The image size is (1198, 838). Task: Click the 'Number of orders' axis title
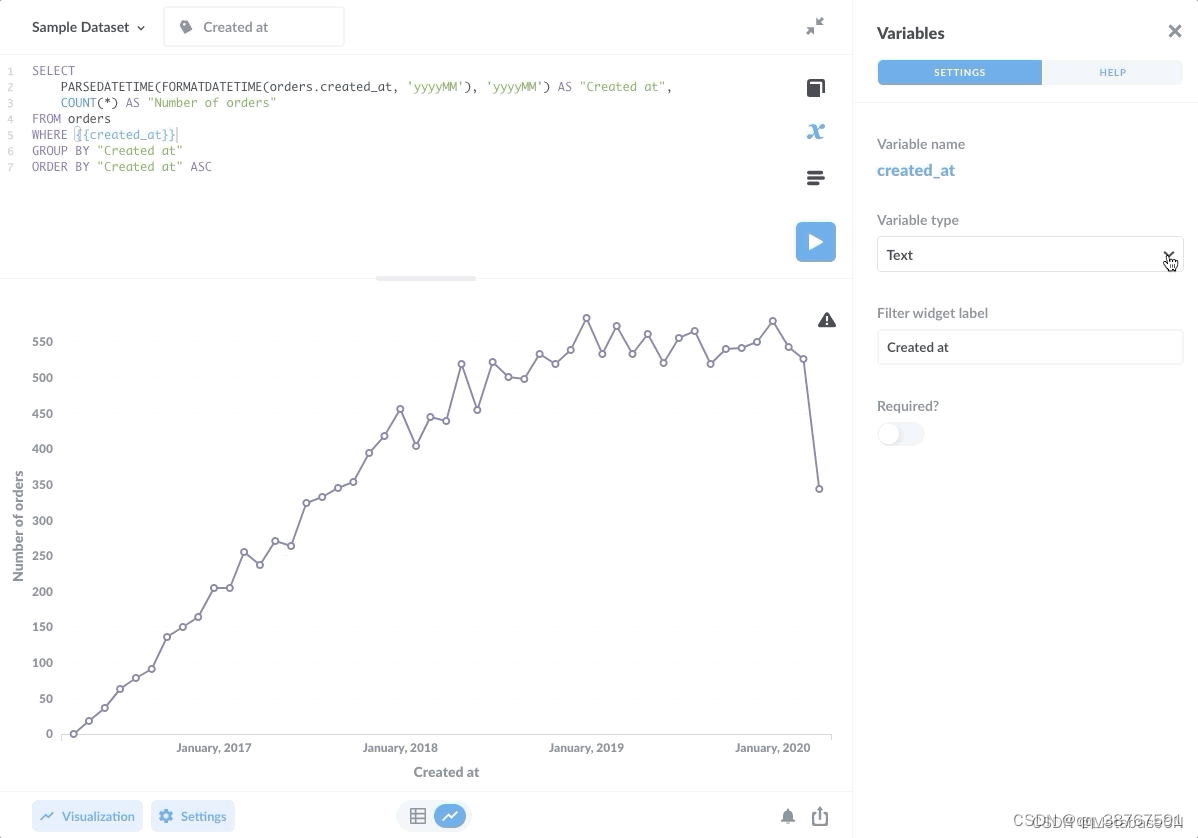pyautogui.click(x=18, y=526)
